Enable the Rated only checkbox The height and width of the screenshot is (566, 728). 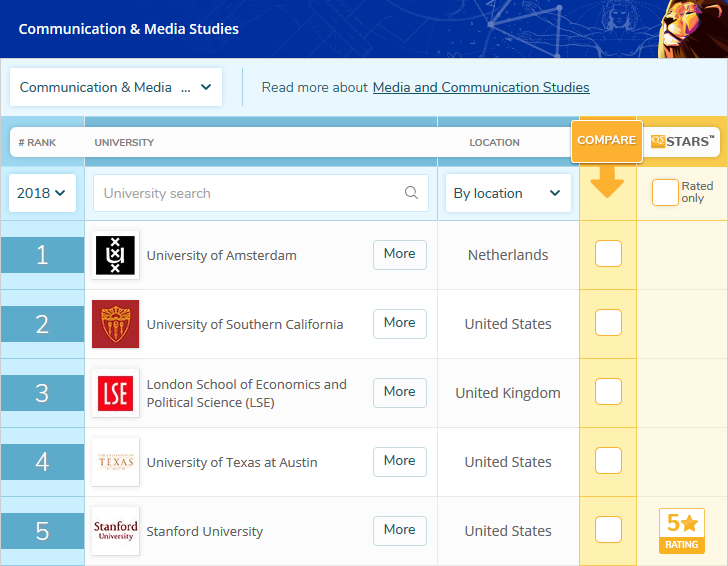click(x=665, y=192)
